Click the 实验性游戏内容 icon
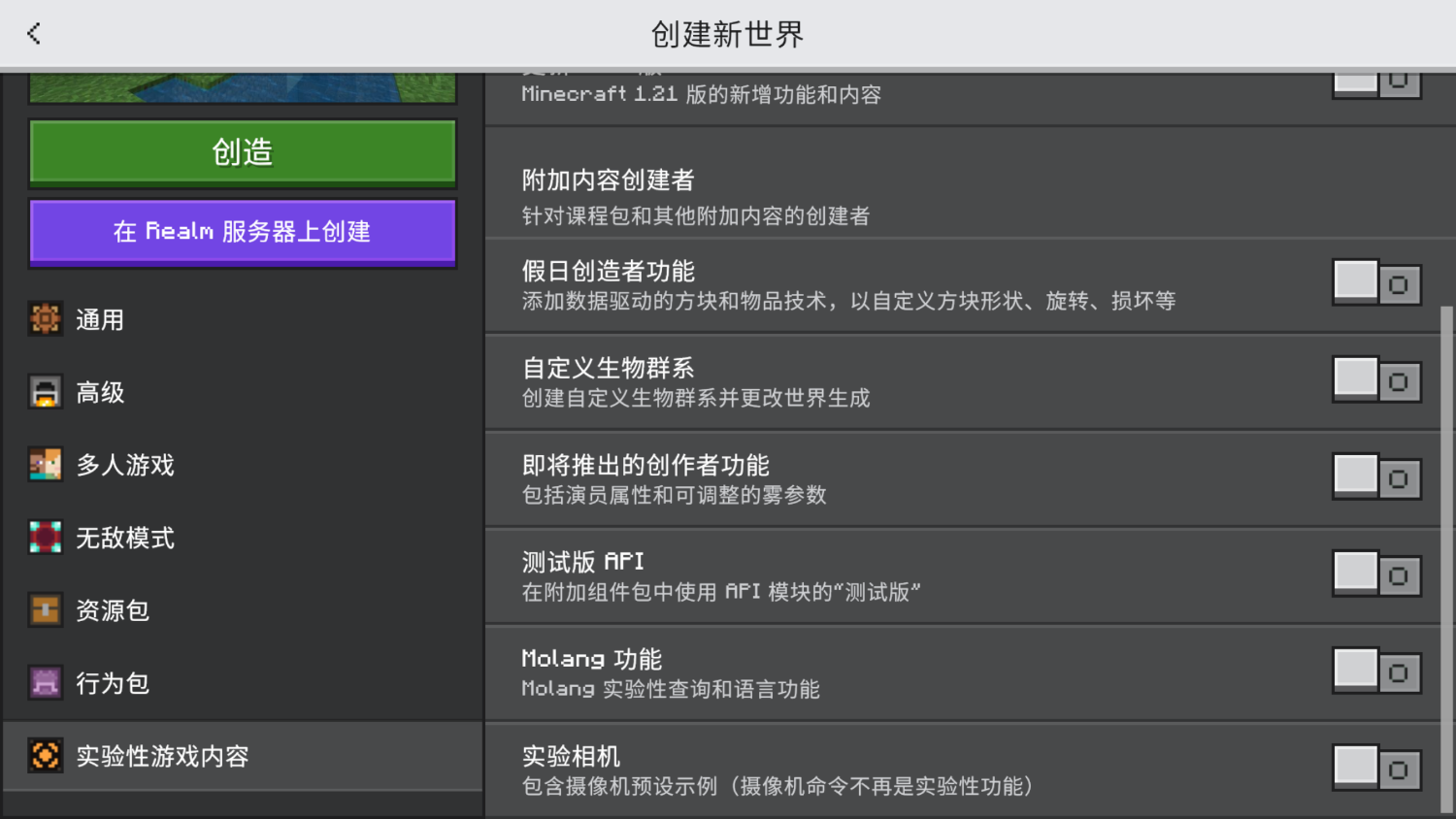The height and width of the screenshot is (819, 1456). click(45, 756)
